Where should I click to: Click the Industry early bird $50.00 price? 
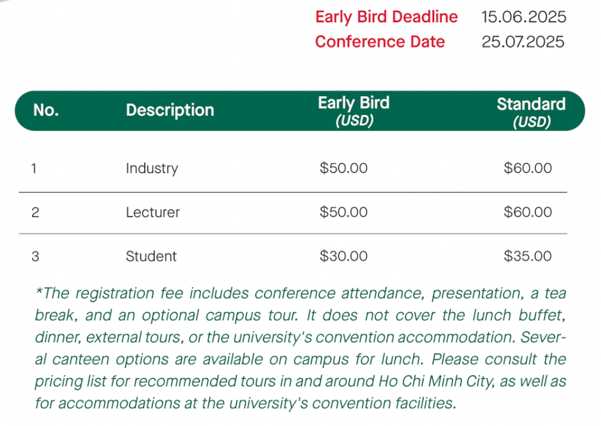[343, 168]
